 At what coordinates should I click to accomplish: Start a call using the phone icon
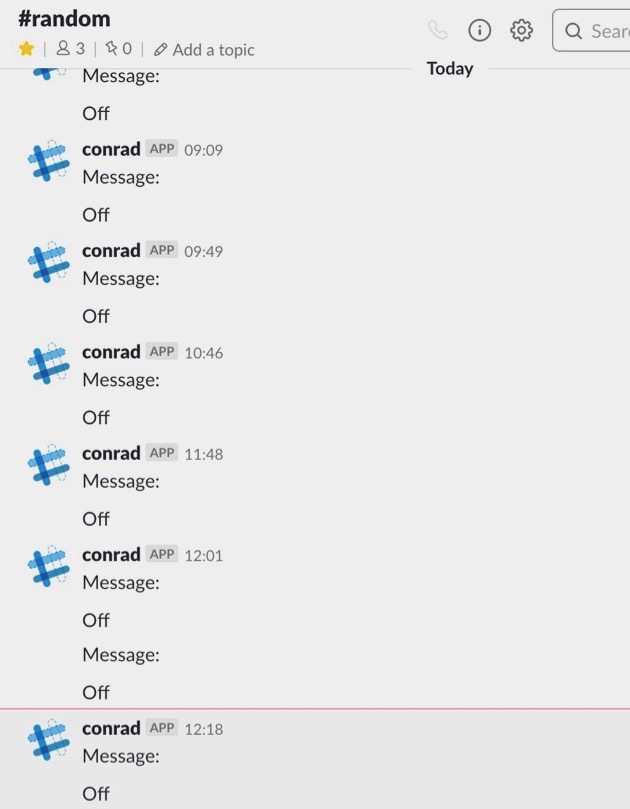(x=438, y=30)
